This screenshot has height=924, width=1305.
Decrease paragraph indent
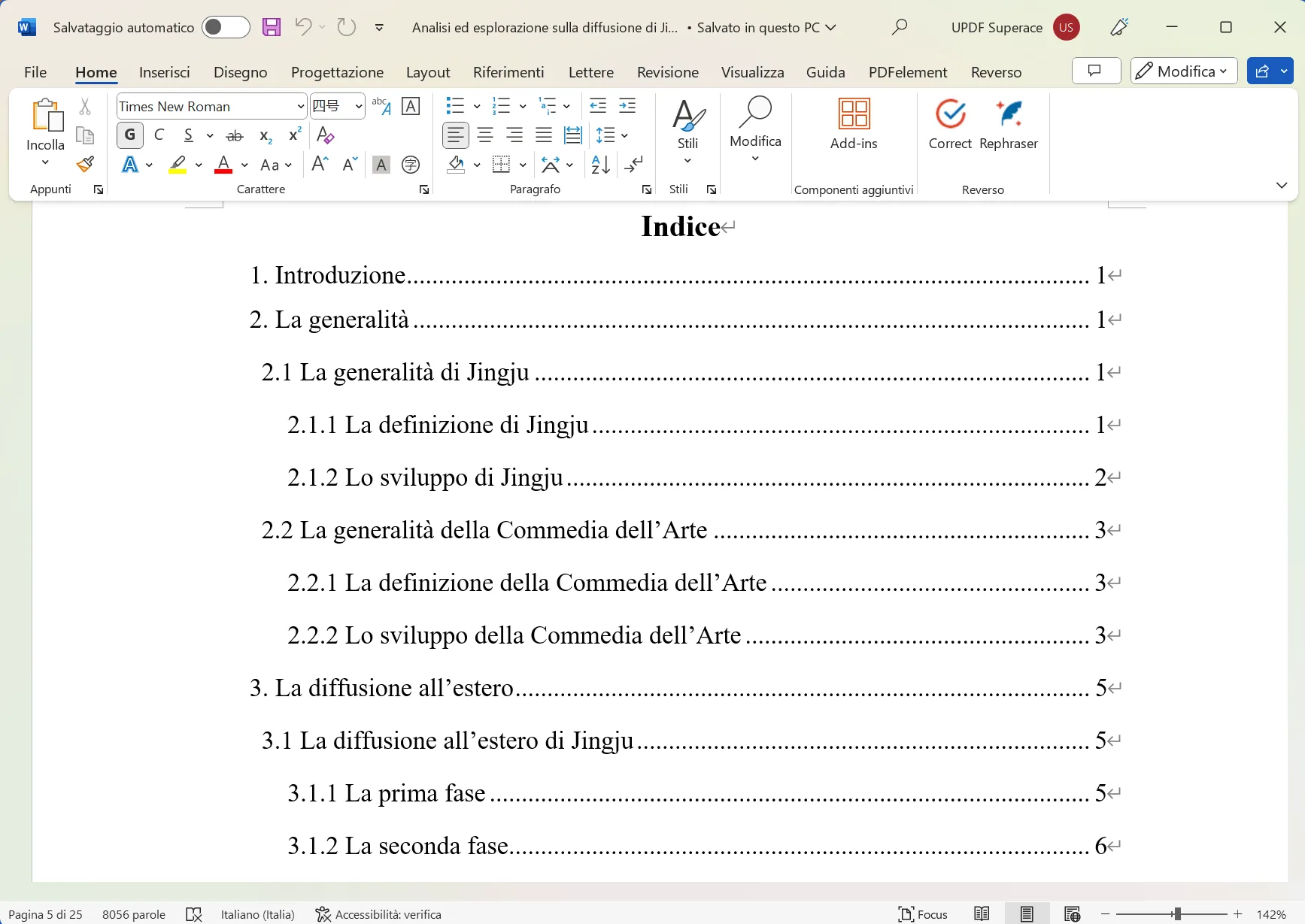pos(598,106)
